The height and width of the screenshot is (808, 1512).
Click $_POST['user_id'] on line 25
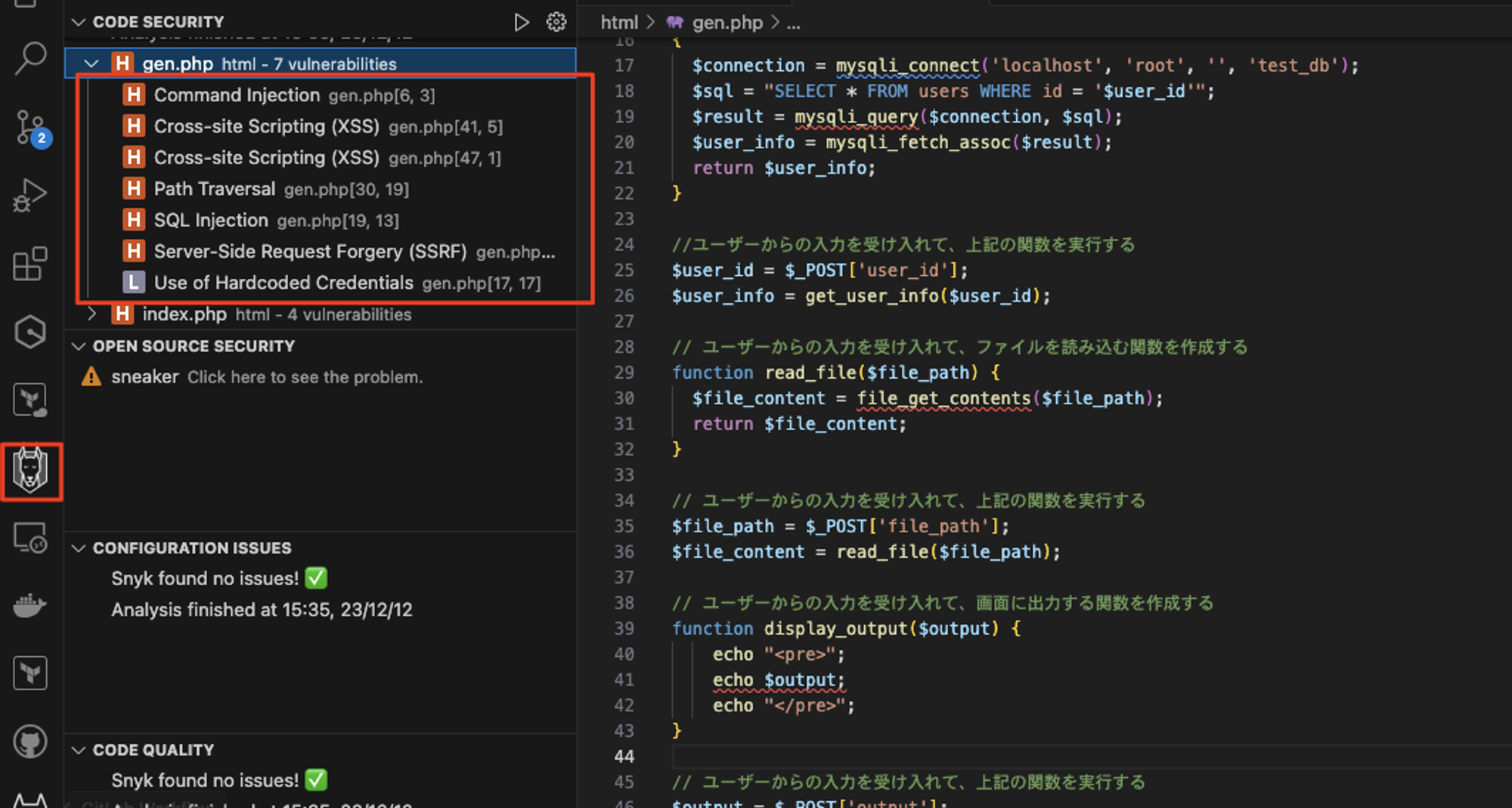click(872, 270)
